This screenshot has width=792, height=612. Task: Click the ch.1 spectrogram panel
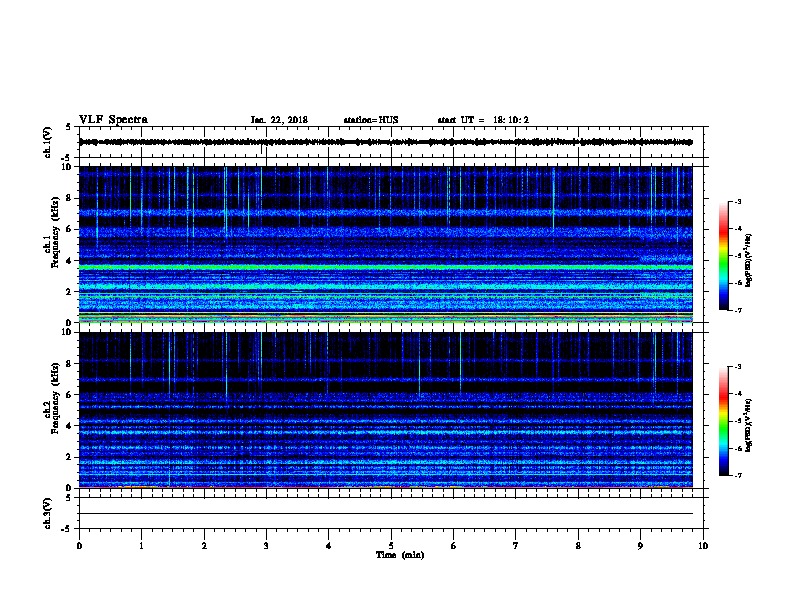pos(385,244)
